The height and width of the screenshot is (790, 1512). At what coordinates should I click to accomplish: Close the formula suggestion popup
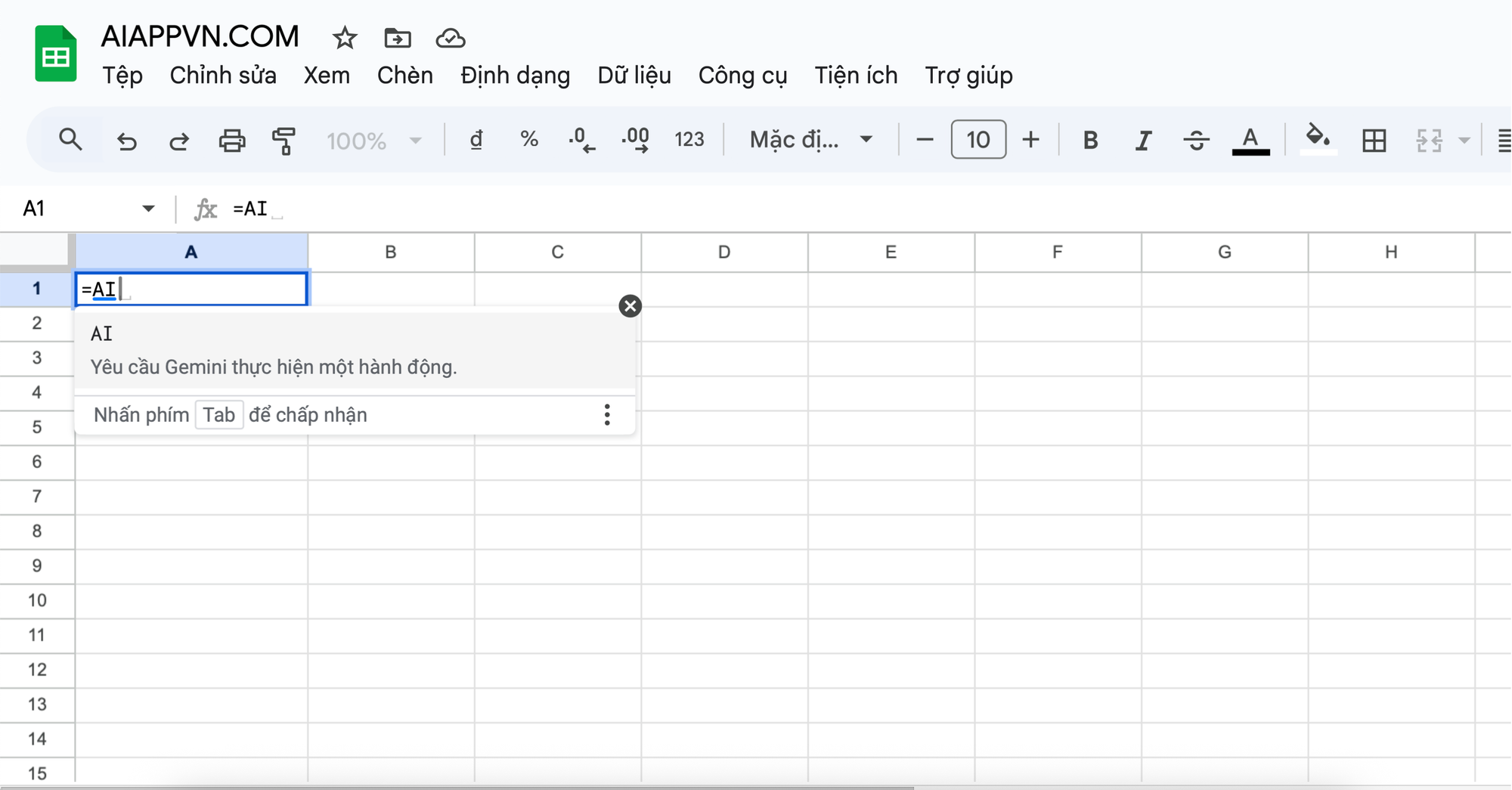tap(630, 306)
